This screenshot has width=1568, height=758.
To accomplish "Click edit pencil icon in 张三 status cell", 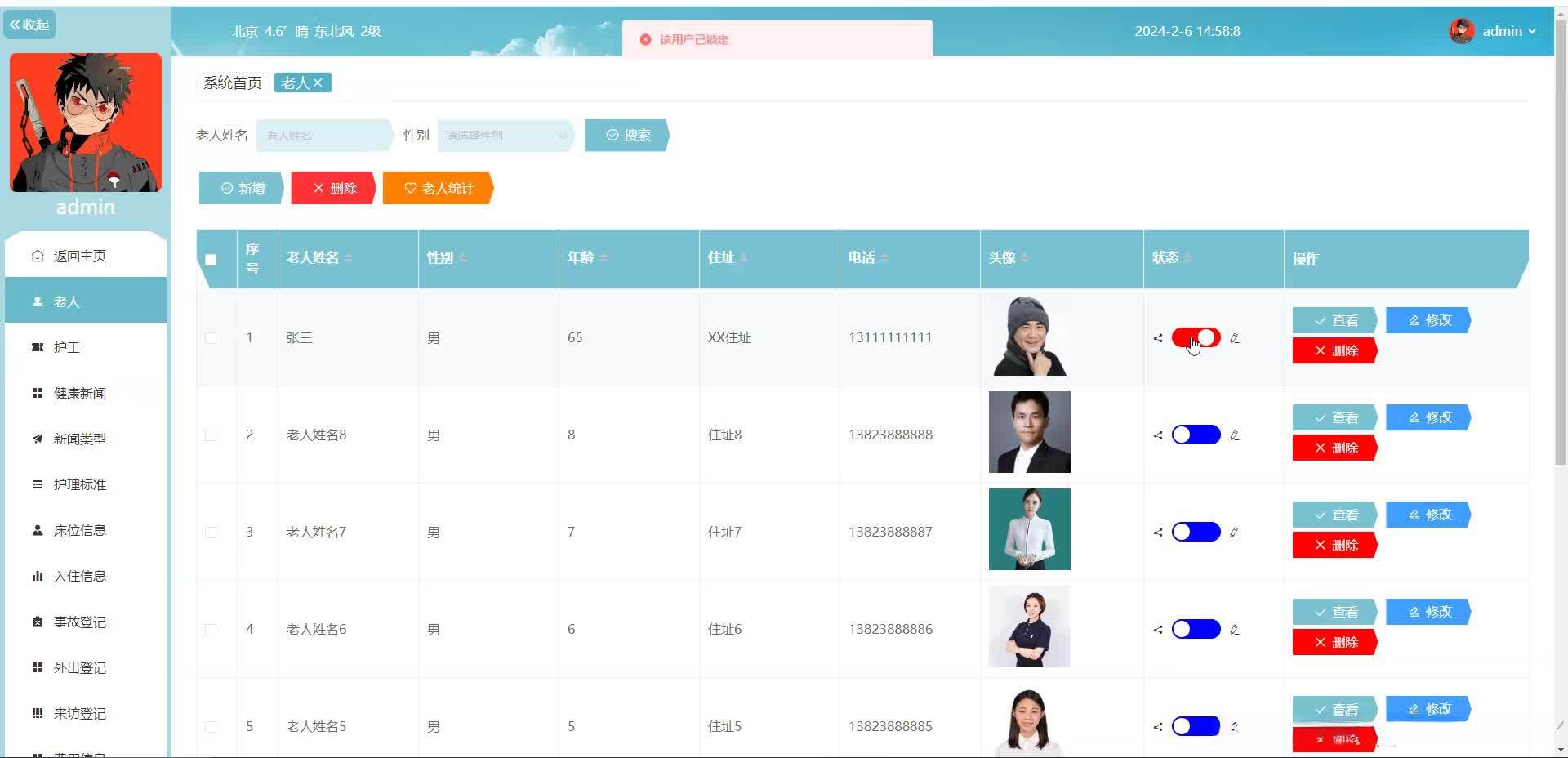I will point(1235,338).
